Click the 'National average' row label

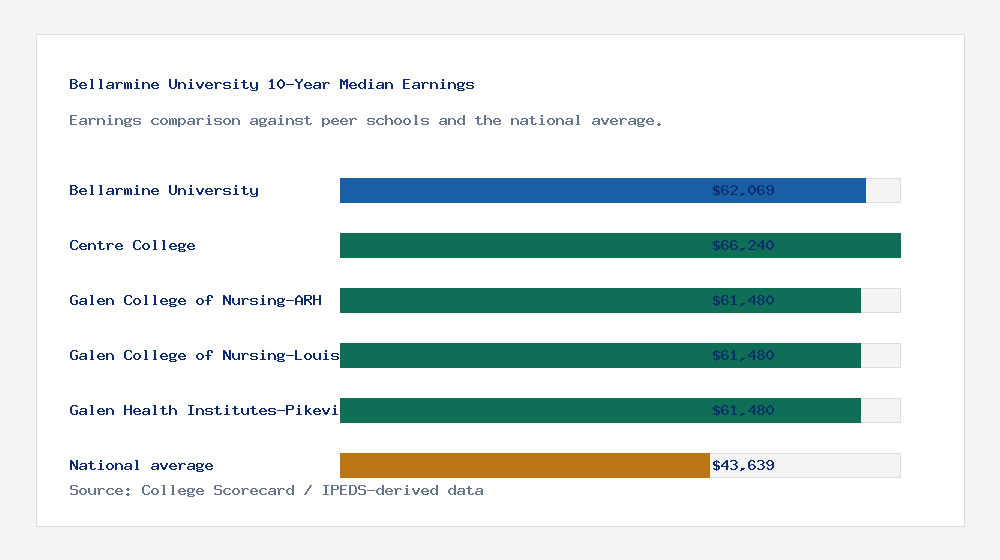(x=141, y=465)
